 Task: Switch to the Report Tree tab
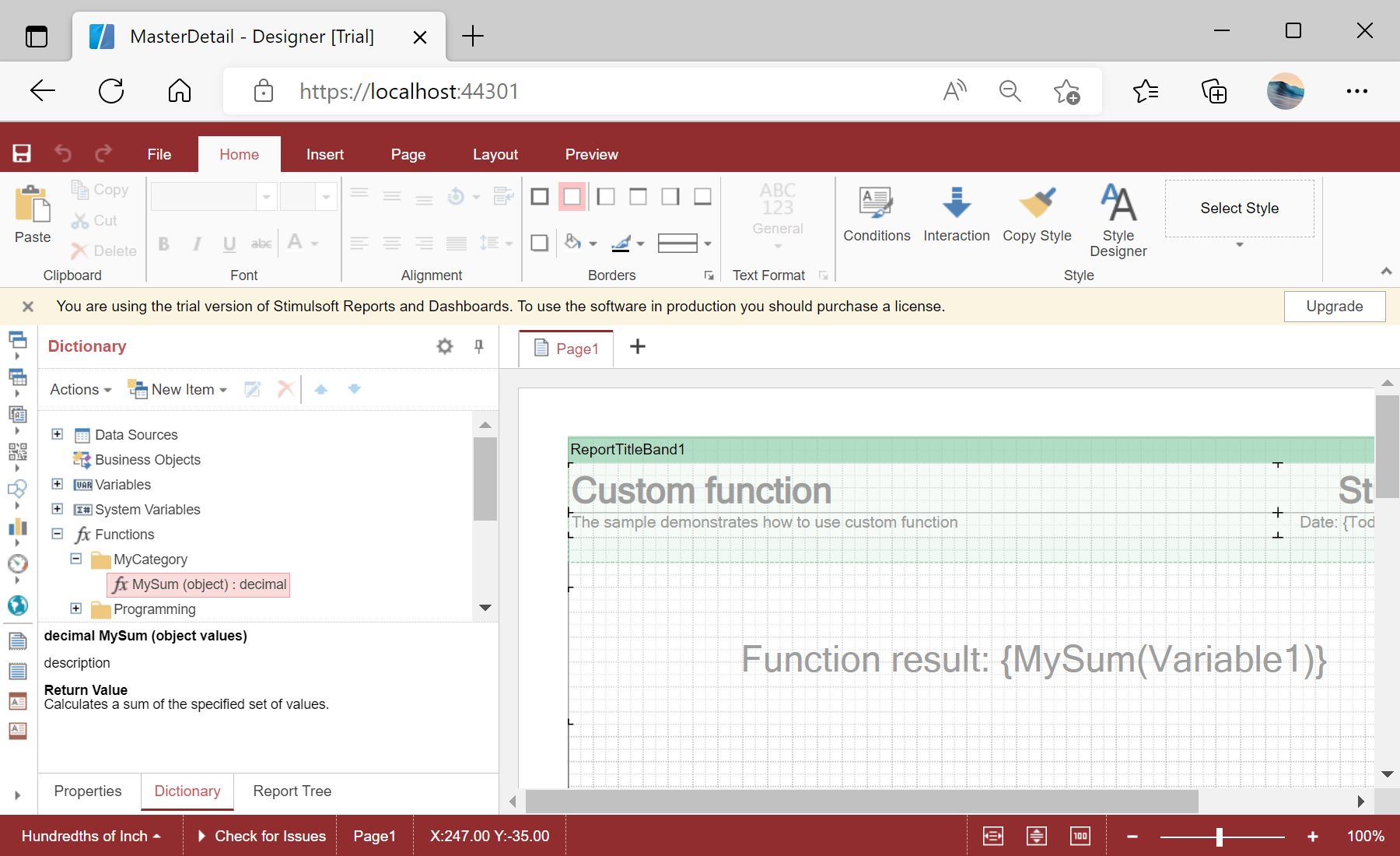(292, 791)
